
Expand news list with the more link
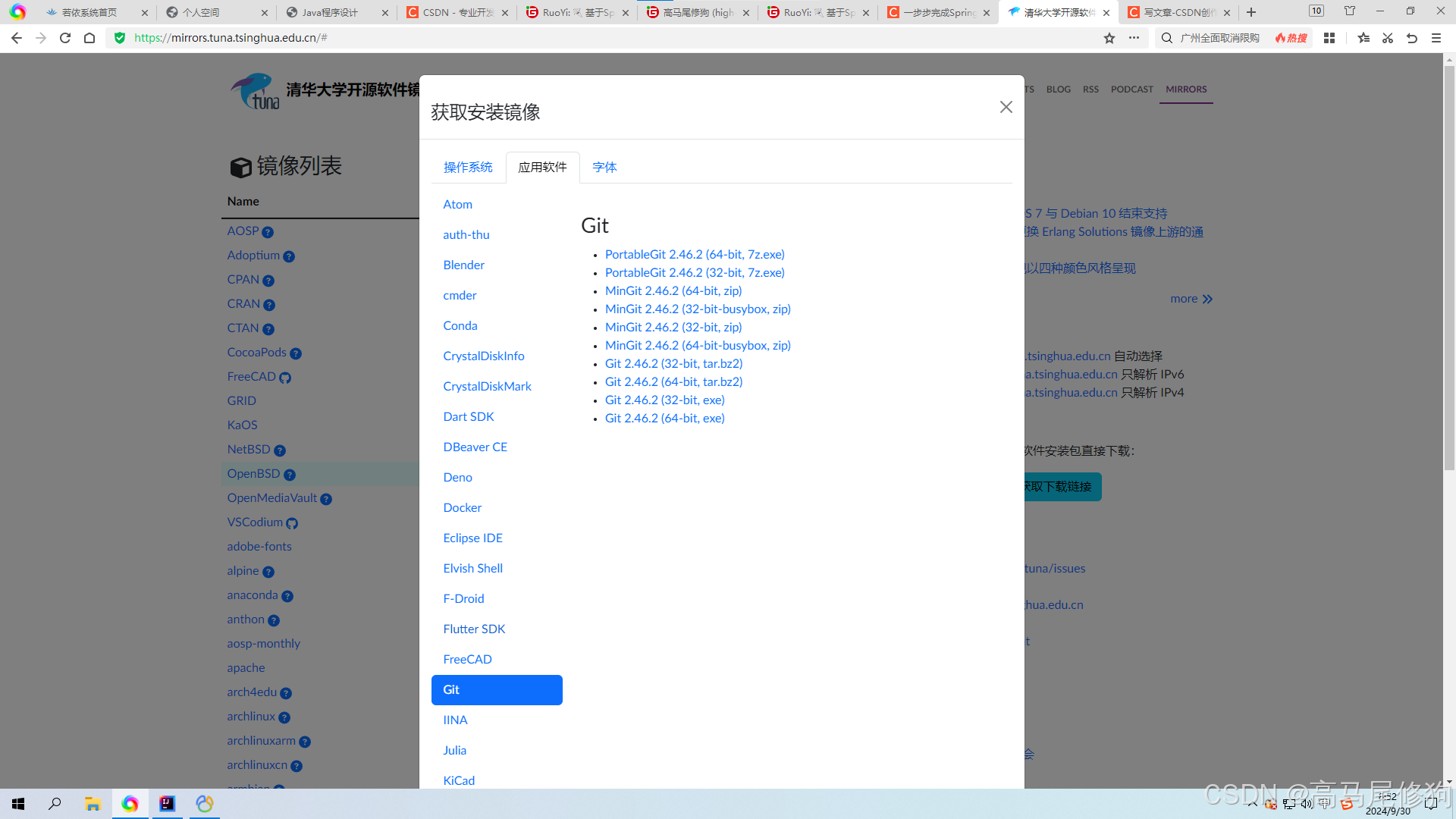[1191, 299]
